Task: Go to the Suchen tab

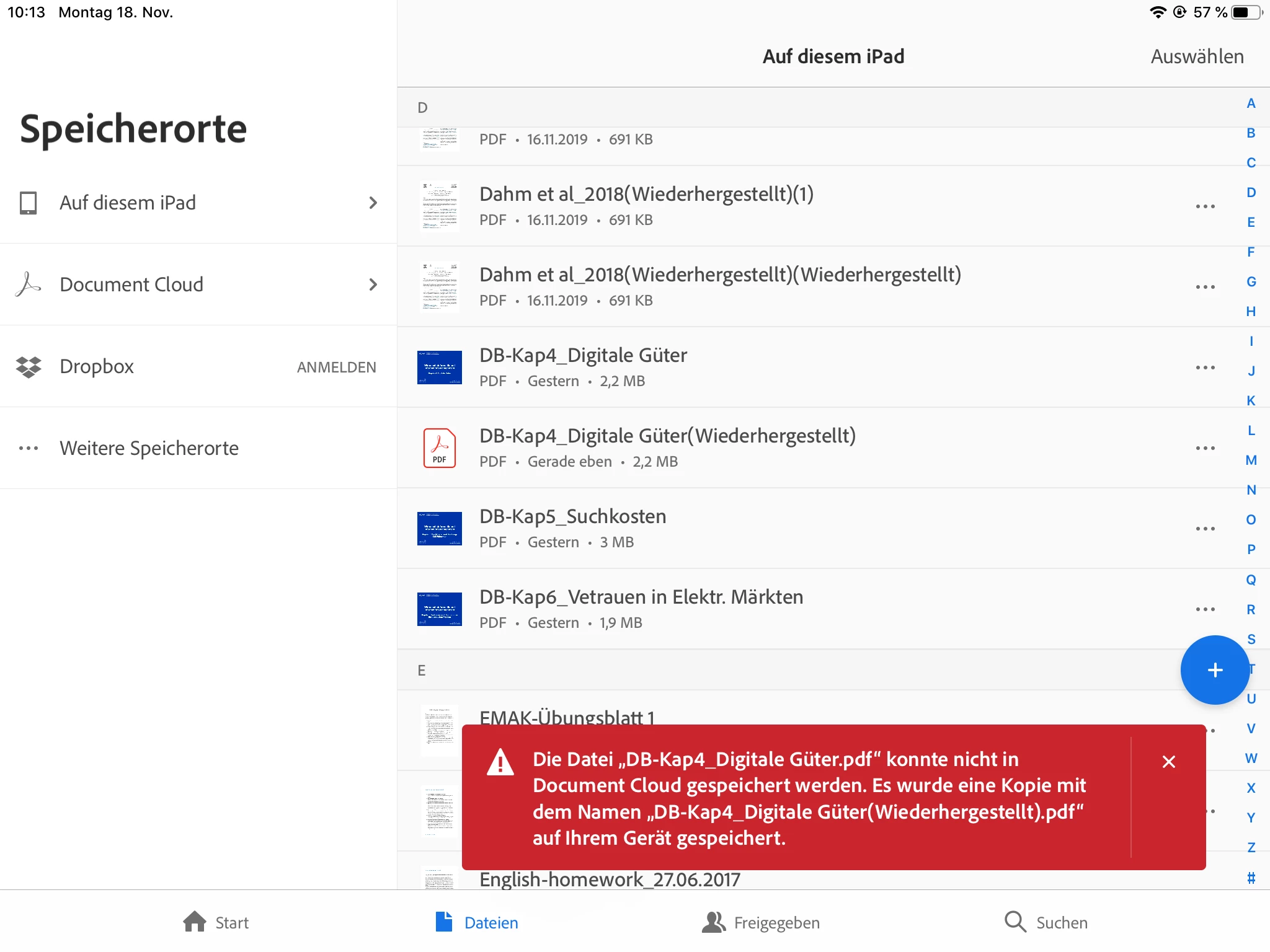Action: [x=1046, y=922]
